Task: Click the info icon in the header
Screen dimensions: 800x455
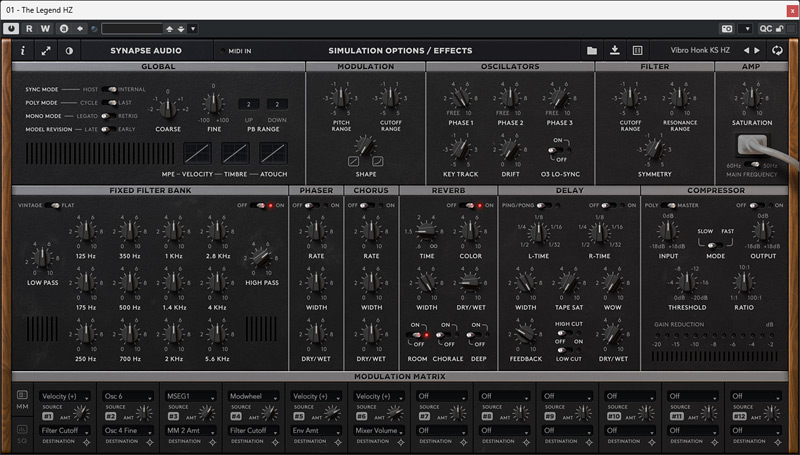Action: 23,50
